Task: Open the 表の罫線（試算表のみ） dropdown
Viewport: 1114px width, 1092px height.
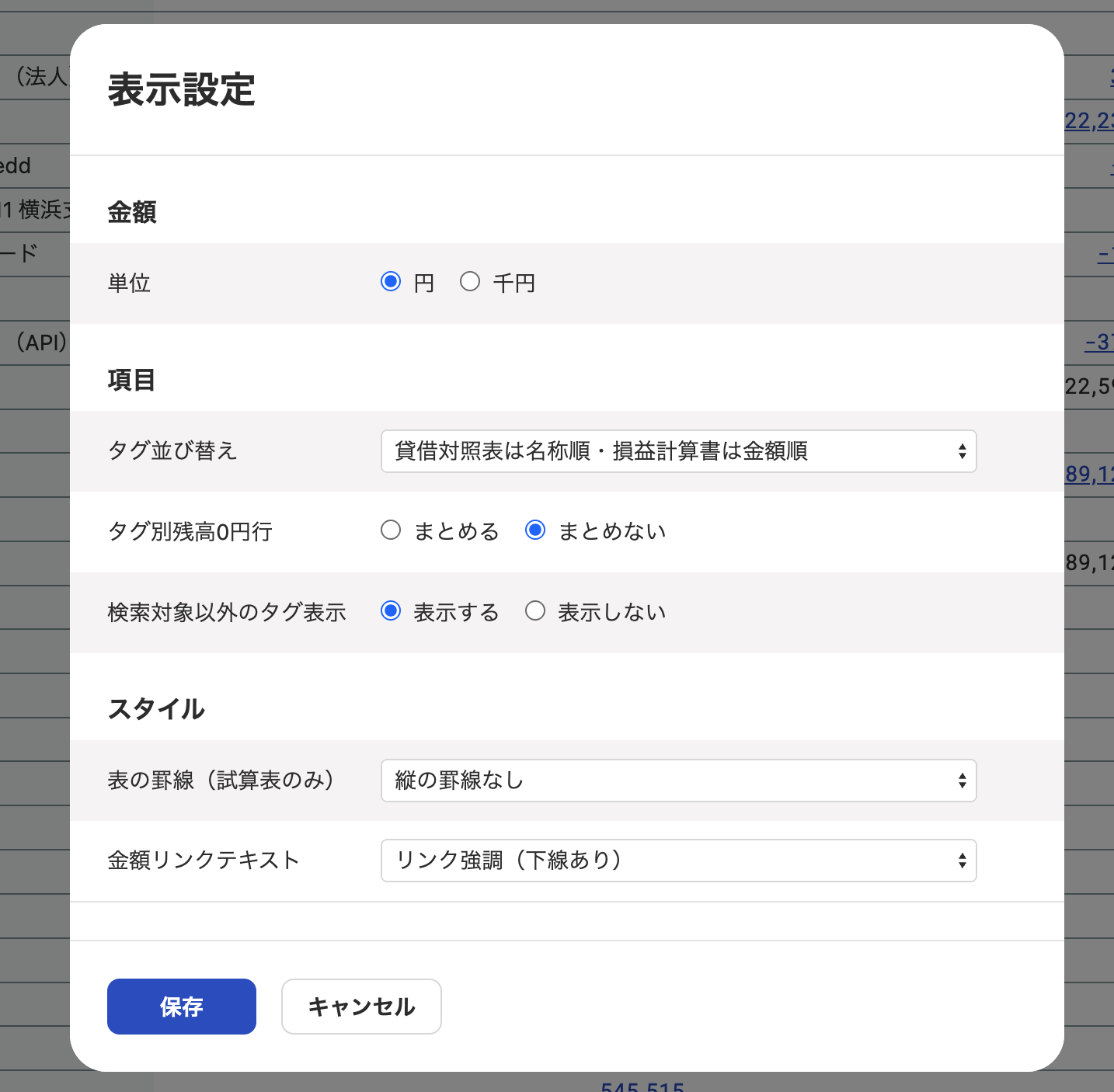Action: point(678,781)
